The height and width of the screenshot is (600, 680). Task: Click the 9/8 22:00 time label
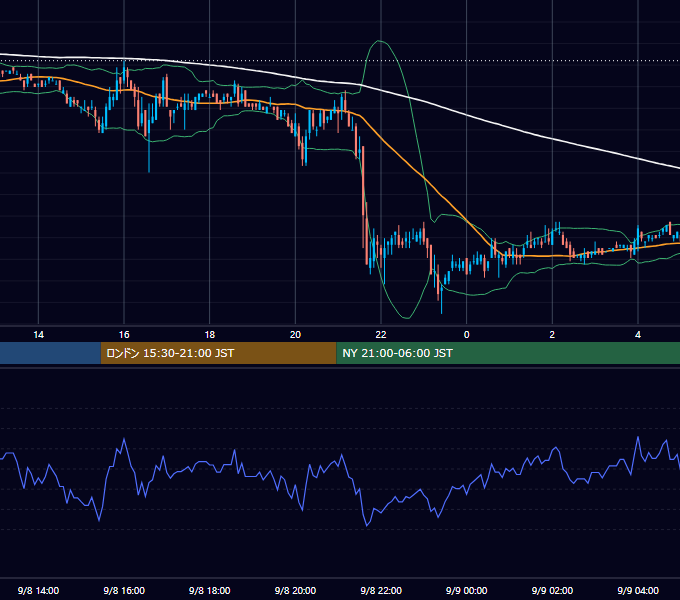pos(381,590)
